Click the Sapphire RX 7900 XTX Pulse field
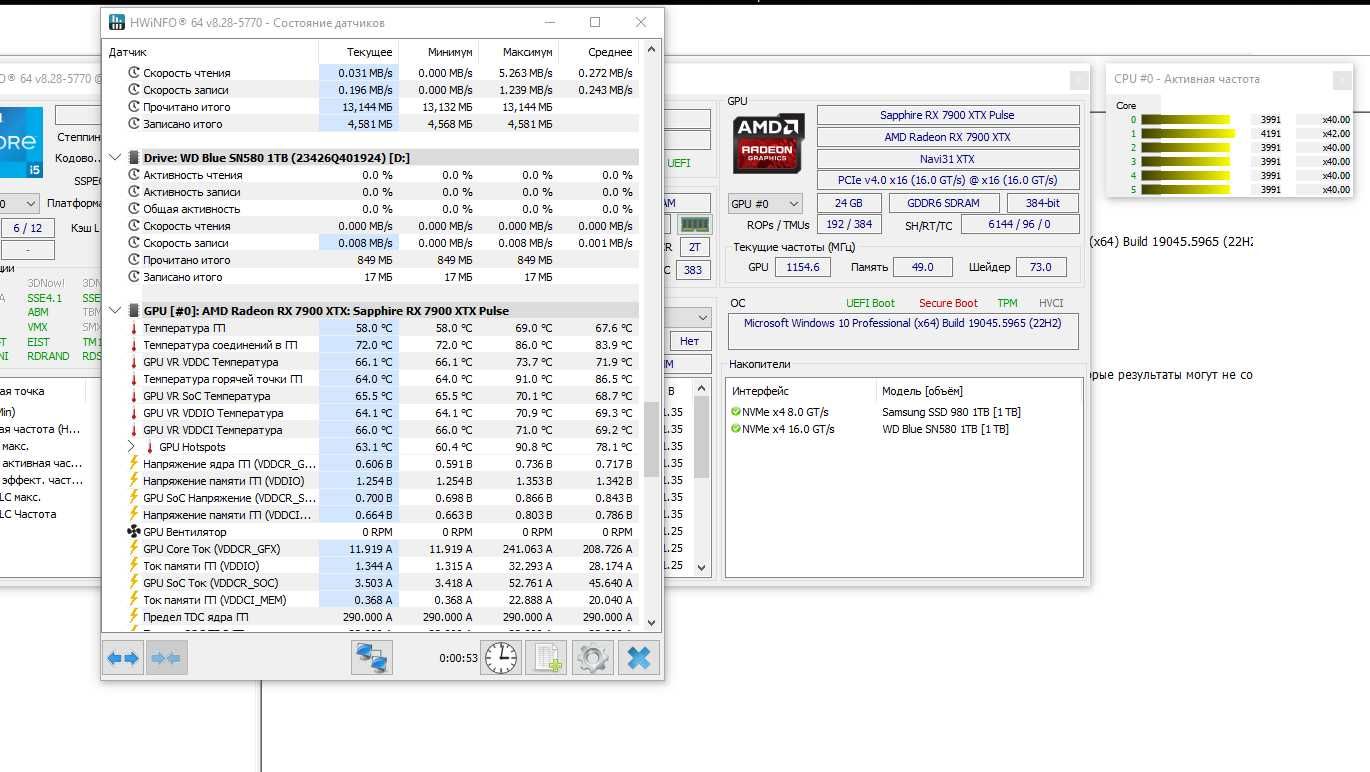Image resolution: width=1370 pixels, height=772 pixels. pyautogui.click(x=948, y=115)
